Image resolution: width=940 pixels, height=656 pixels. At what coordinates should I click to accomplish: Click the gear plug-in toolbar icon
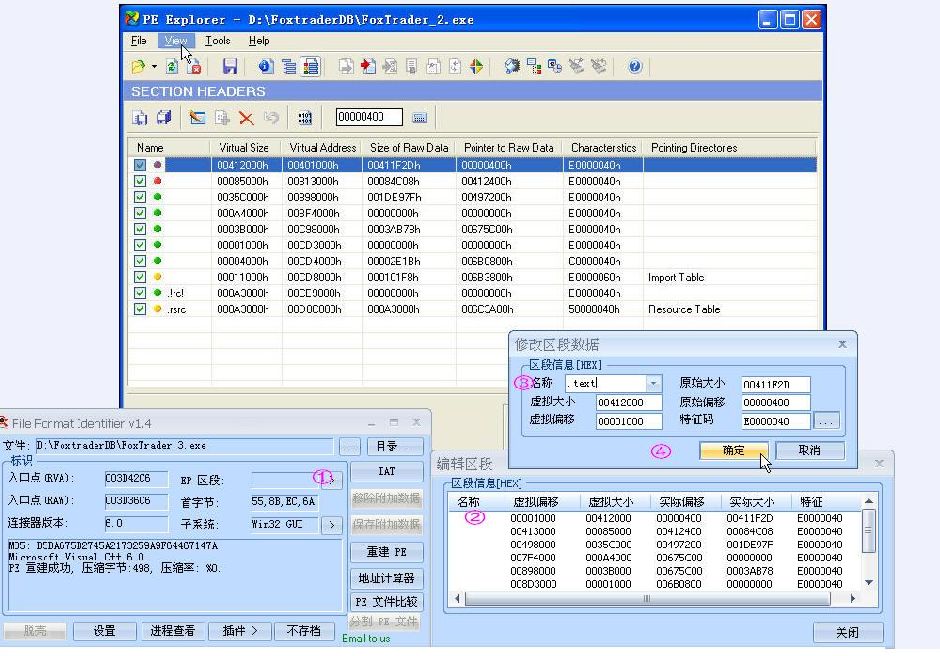(512, 66)
